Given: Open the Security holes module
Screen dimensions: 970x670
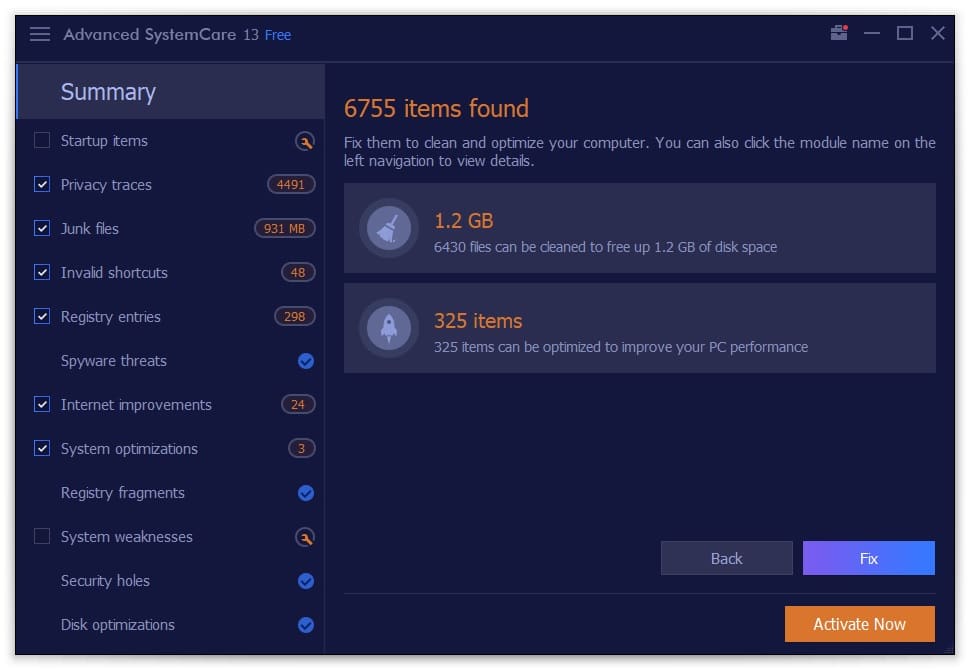Looking at the screenshot, I should tap(105, 581).
